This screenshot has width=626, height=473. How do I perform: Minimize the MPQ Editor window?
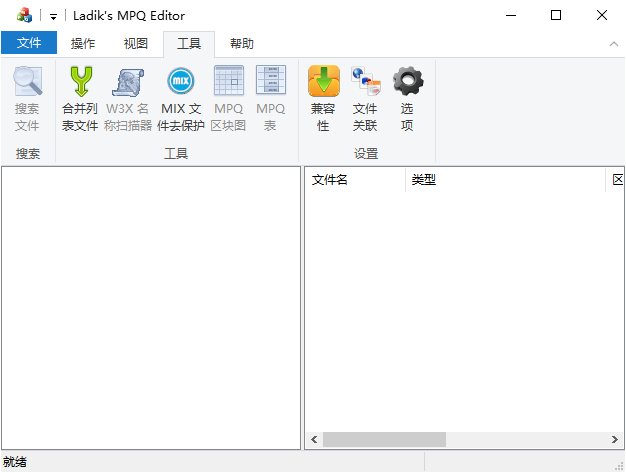[x=511, y=16]
